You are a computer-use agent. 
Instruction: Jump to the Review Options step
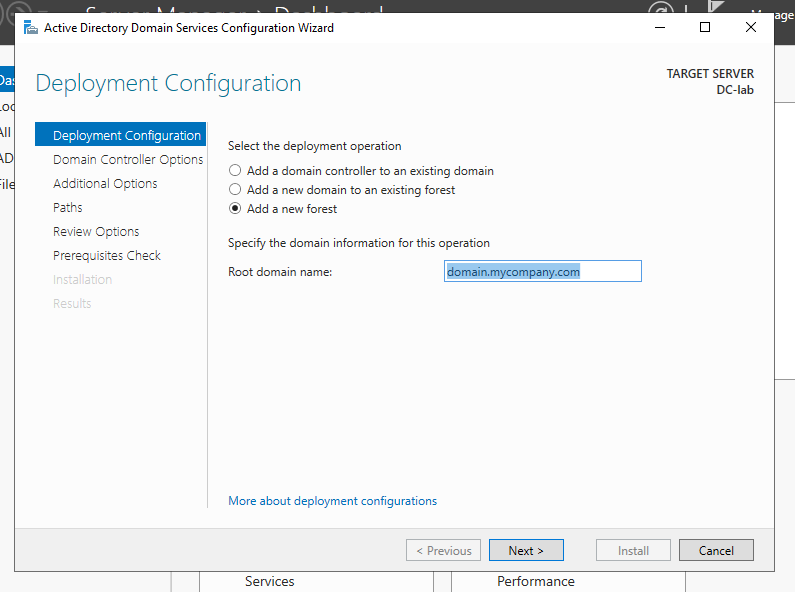pos(96,232)
